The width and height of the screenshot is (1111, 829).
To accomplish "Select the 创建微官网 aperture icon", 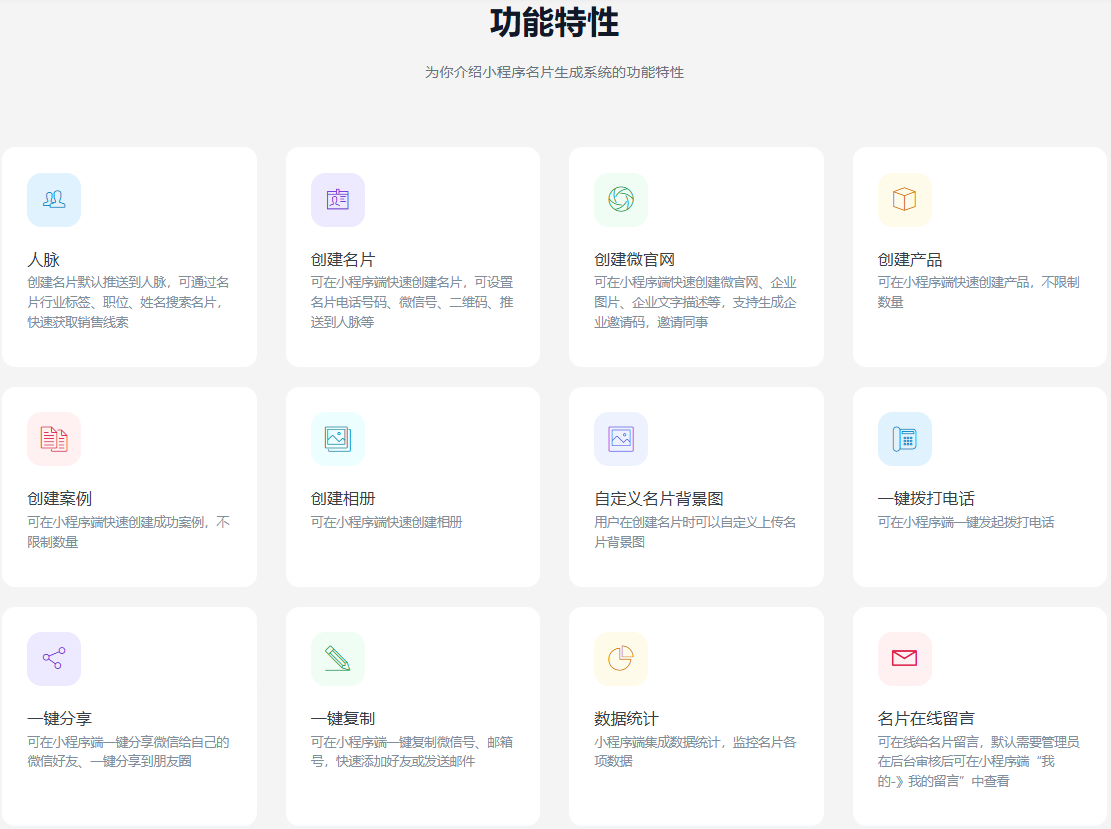I will click(621, 200).
